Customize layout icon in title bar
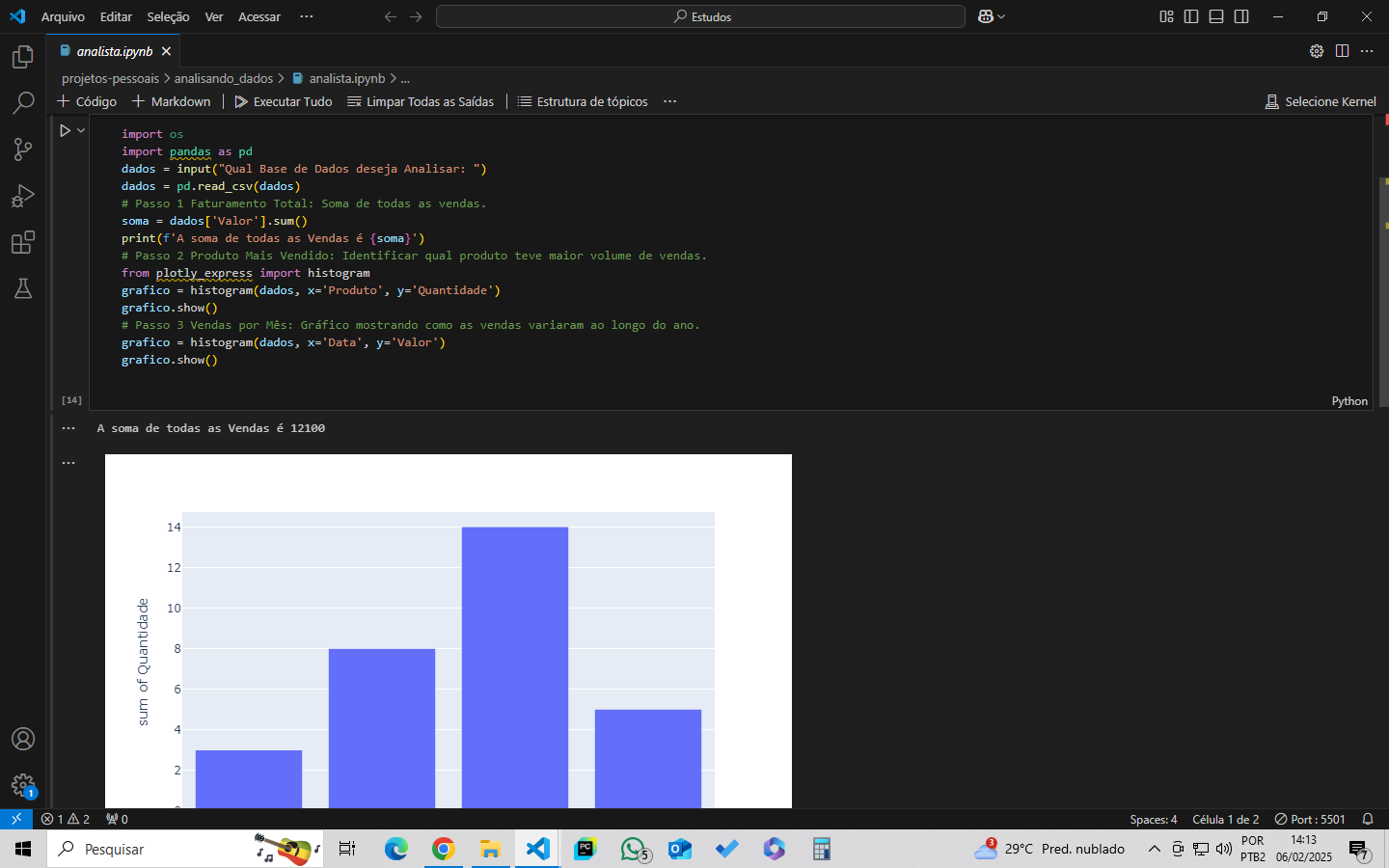The image size is (1389, 868). pos(1166,16)
